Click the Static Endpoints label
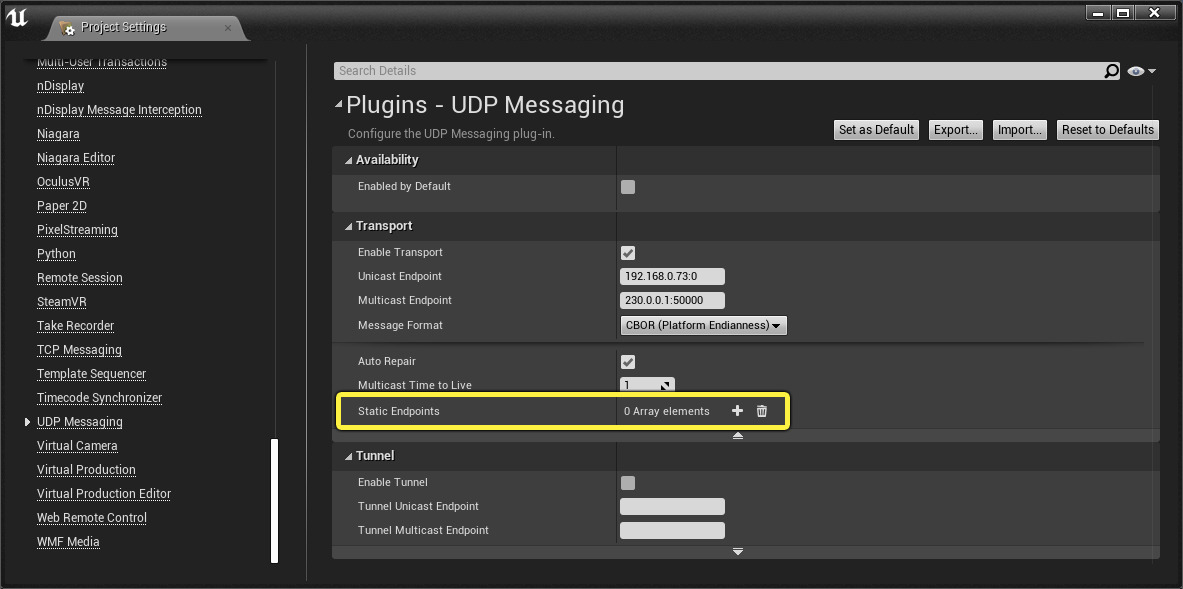1183x589 pixels. (x=398, y=411)
